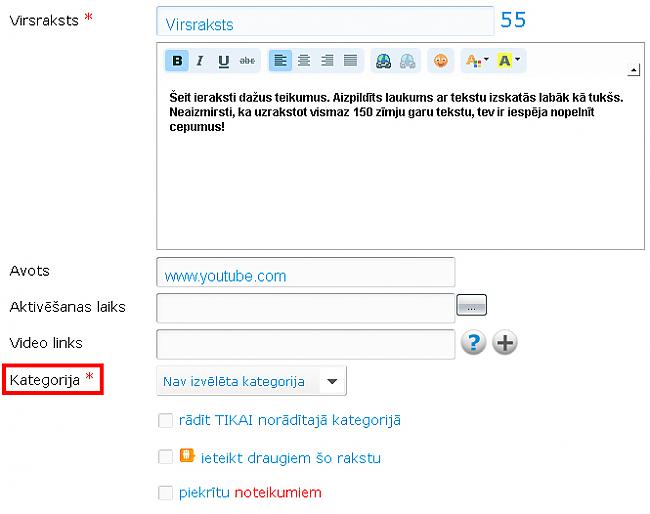Toggle underline formatting in editor toolbar
650x514 pixels.
223,61
